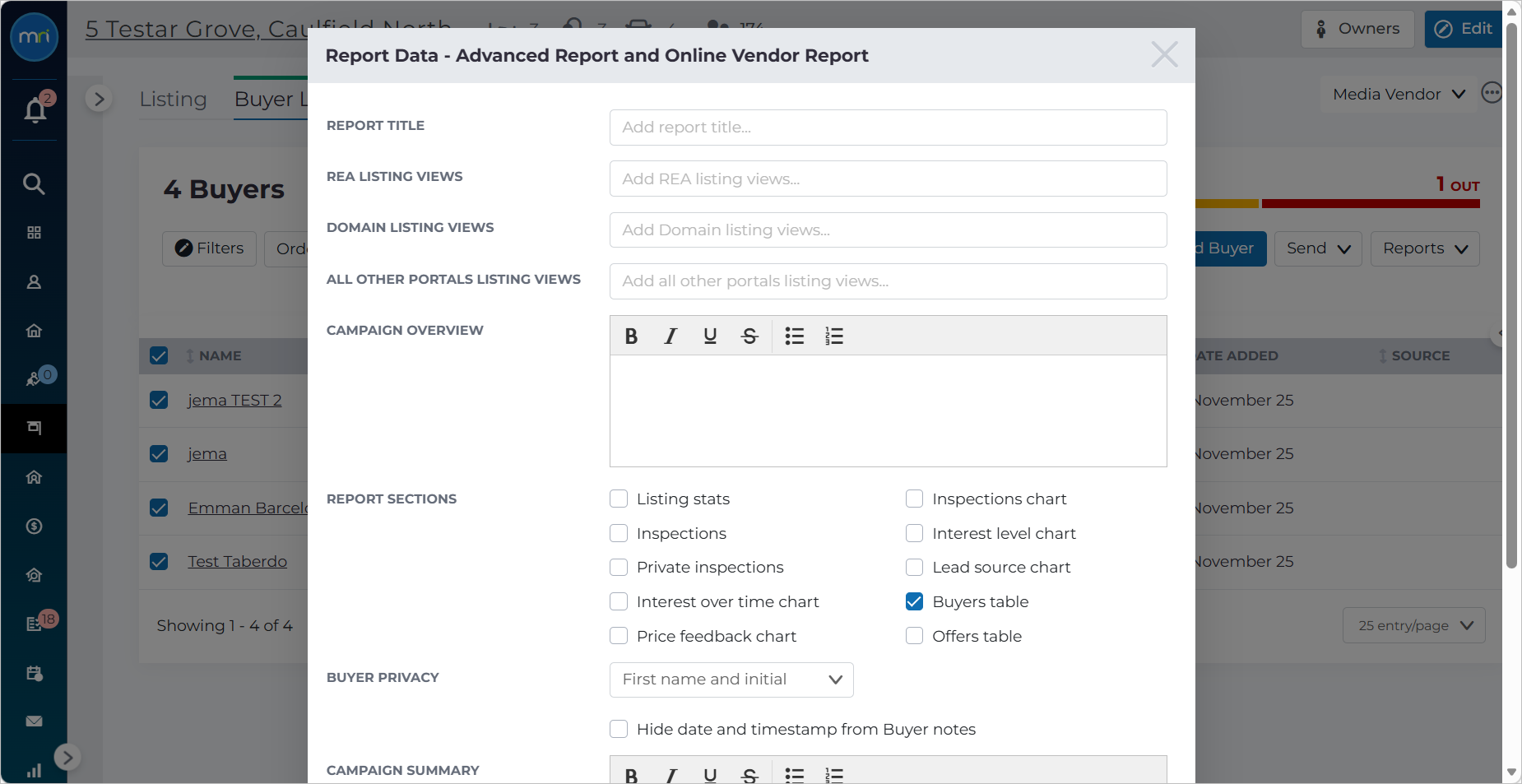This screenshot has width=1522, height=784.
Task: Focus the REA listing views field
Action: pyautogui.click(x=888, y=179)
